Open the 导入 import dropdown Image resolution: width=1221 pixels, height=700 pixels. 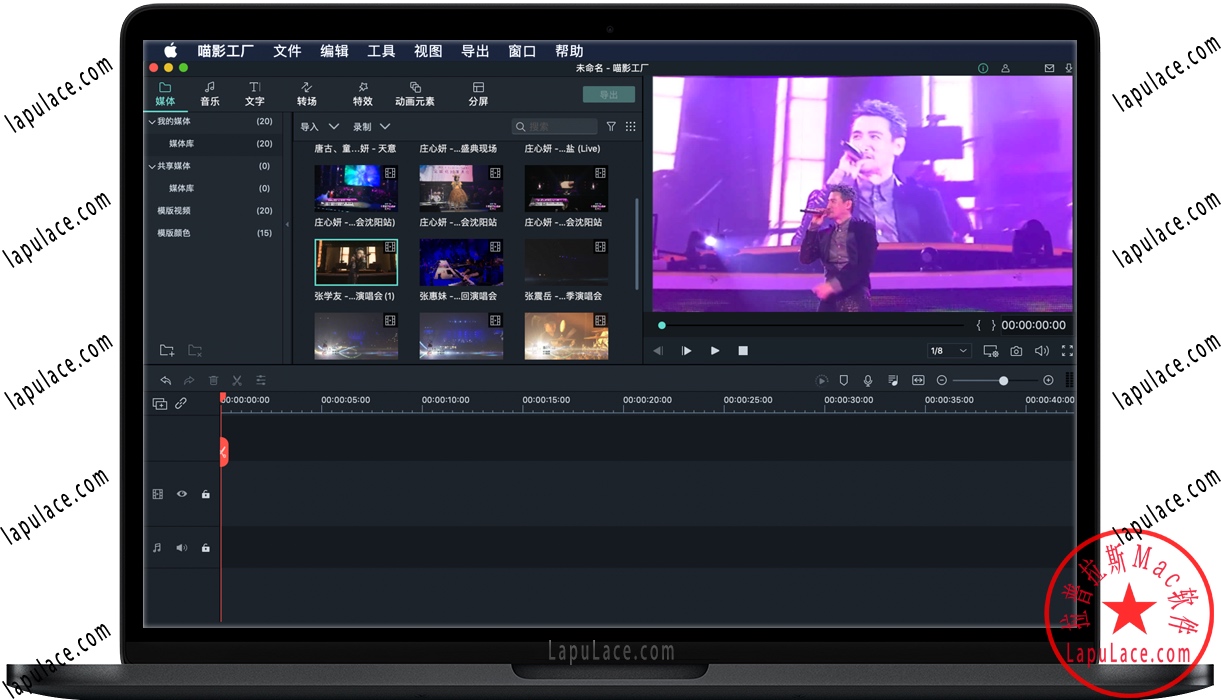320,127
